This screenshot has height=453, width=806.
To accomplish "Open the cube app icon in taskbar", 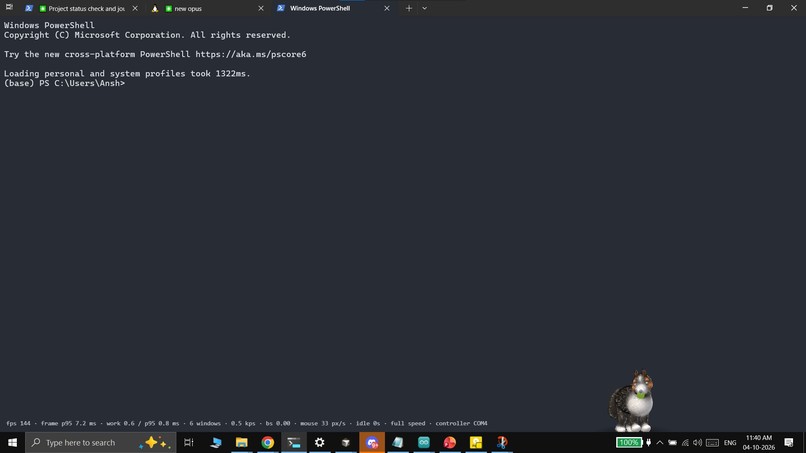I will pyautogui.click(x=346, y=442).
